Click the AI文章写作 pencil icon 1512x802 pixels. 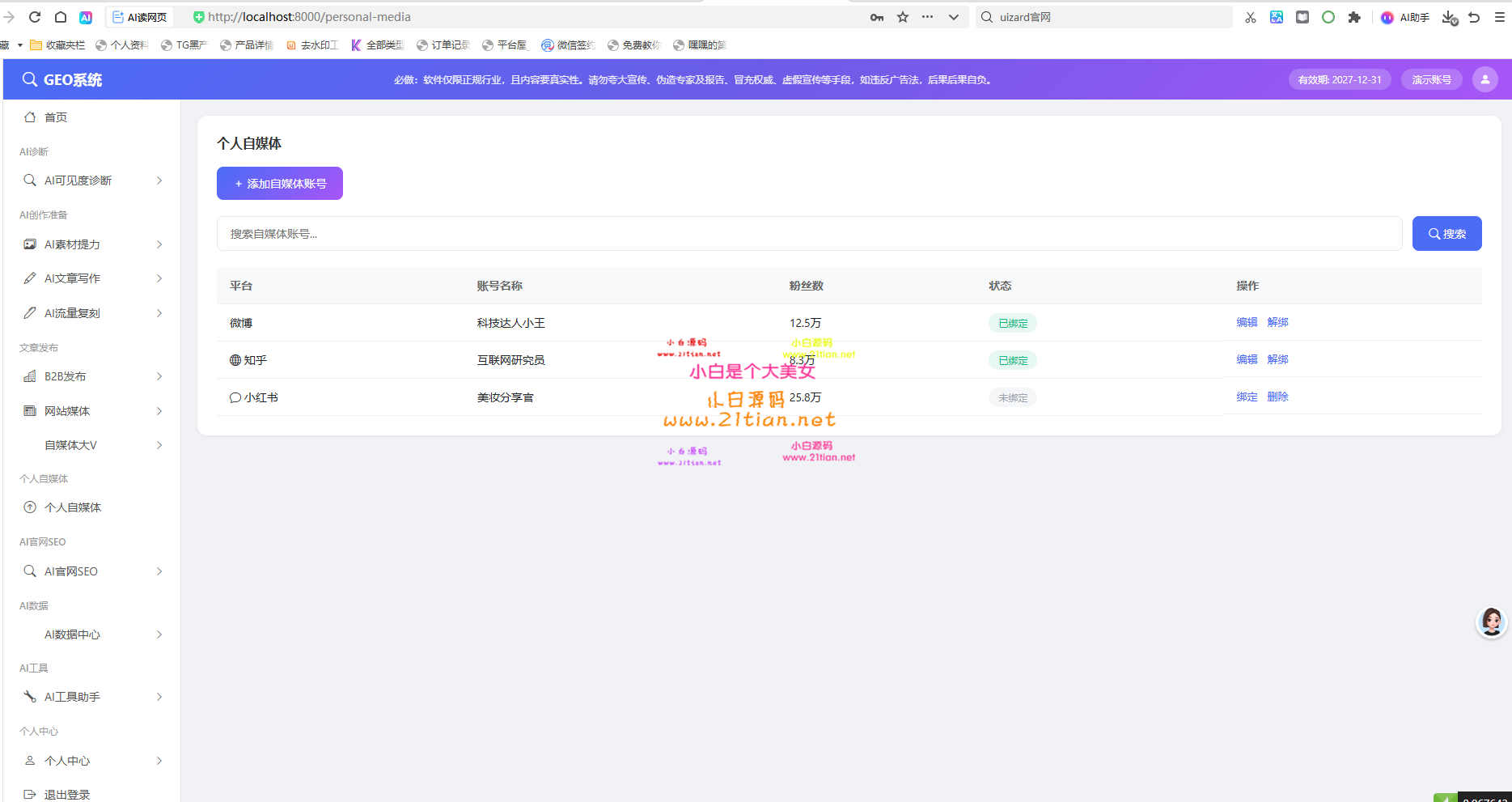30,278
